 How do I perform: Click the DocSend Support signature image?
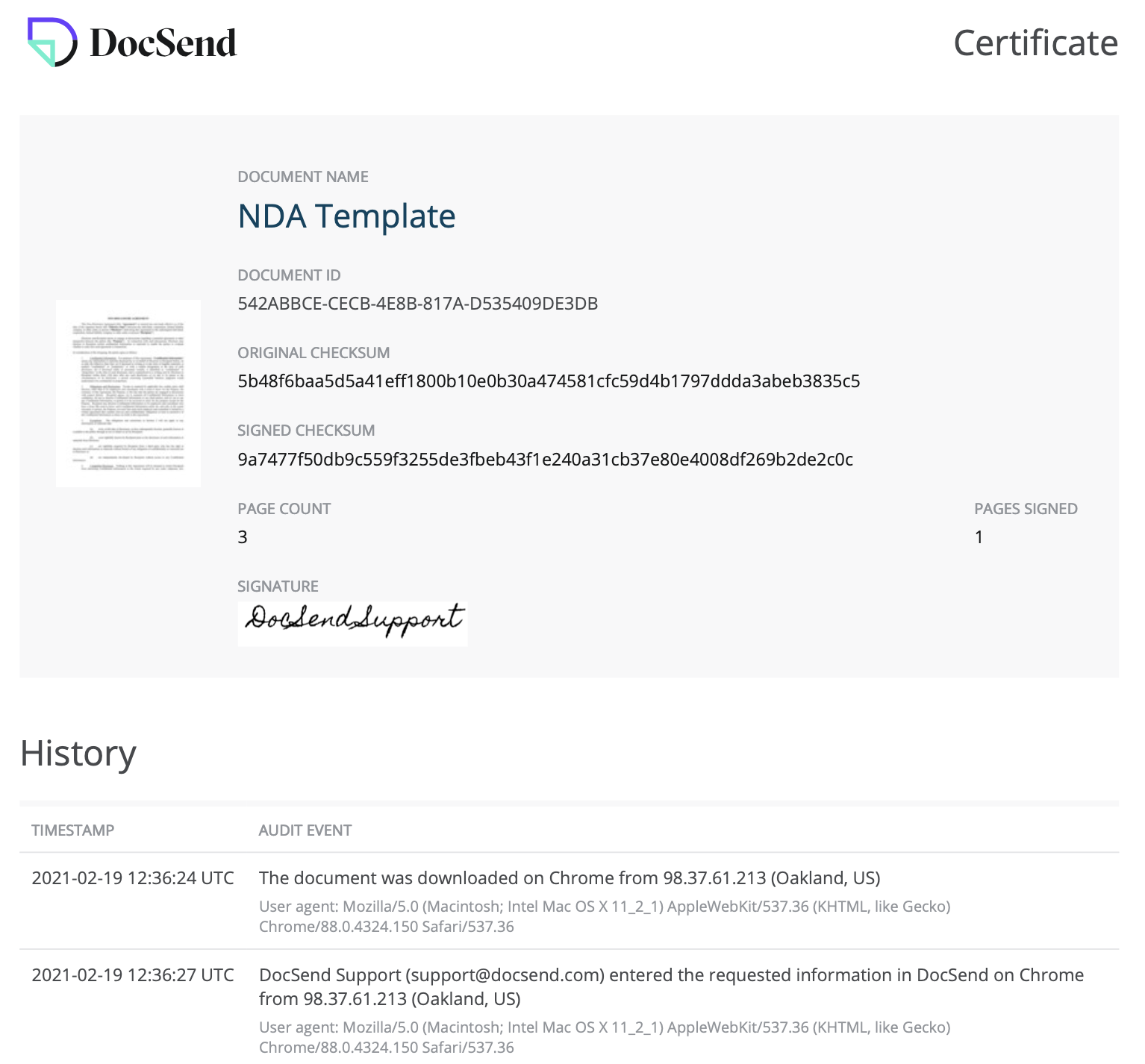tap(352, 623)
